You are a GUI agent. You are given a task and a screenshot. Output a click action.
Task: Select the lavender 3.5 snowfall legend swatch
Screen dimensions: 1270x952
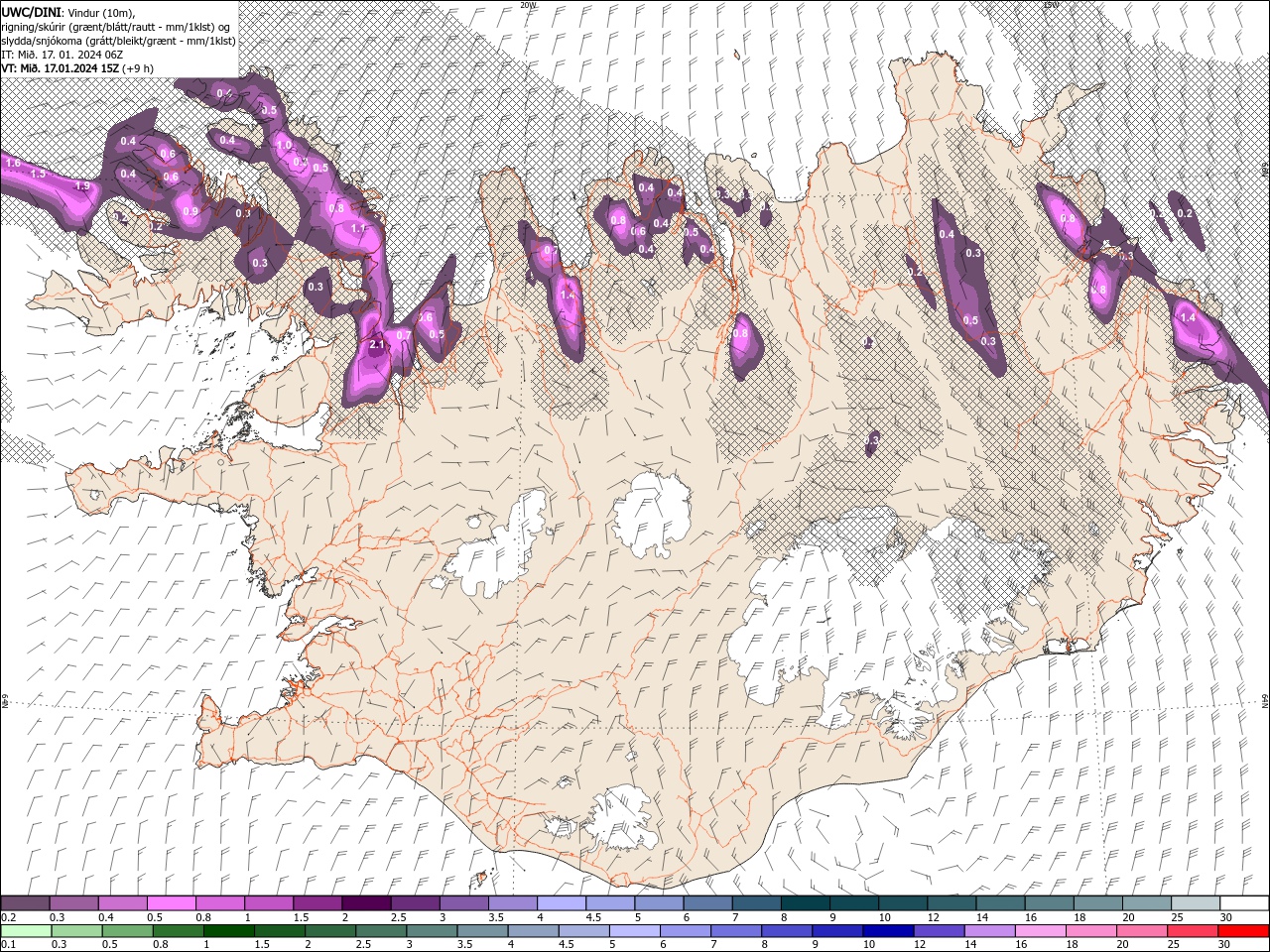pos(512,903)
